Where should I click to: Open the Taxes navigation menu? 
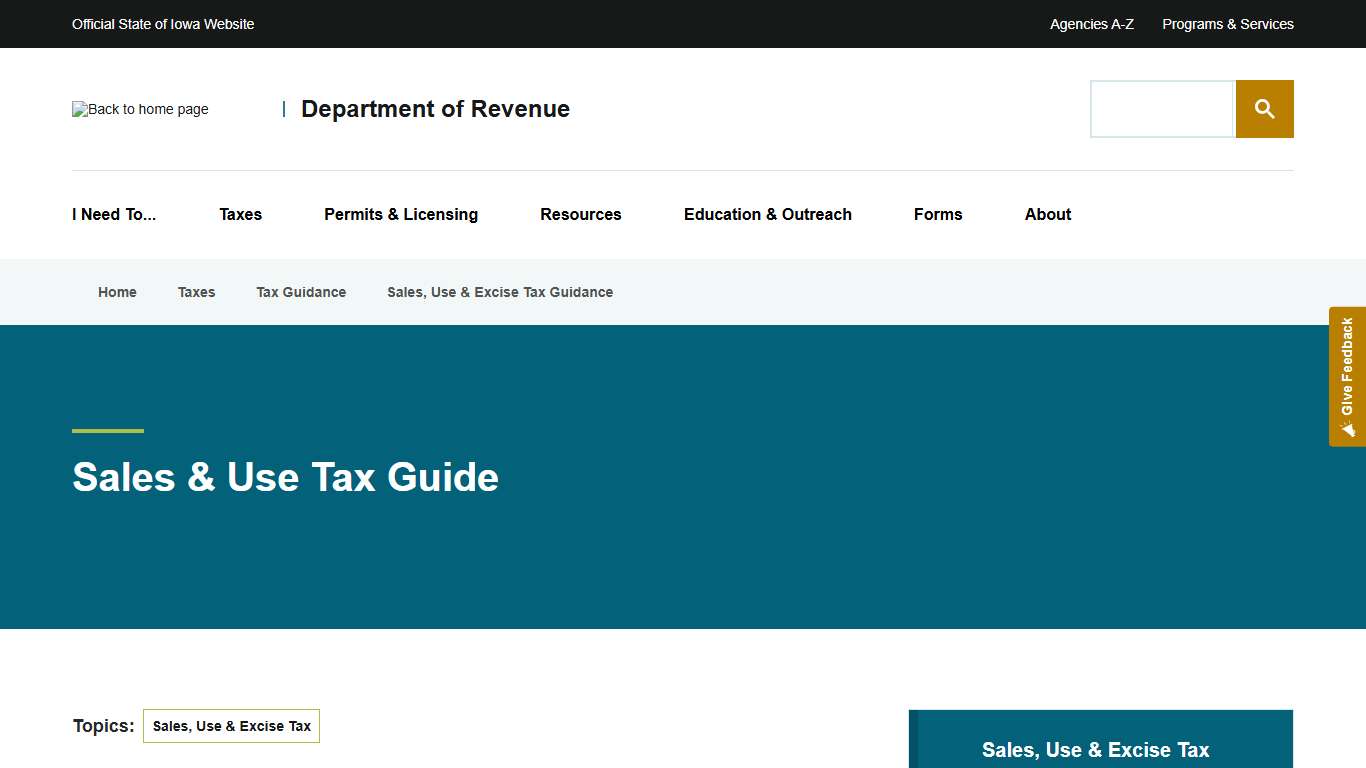coord(240,214)
